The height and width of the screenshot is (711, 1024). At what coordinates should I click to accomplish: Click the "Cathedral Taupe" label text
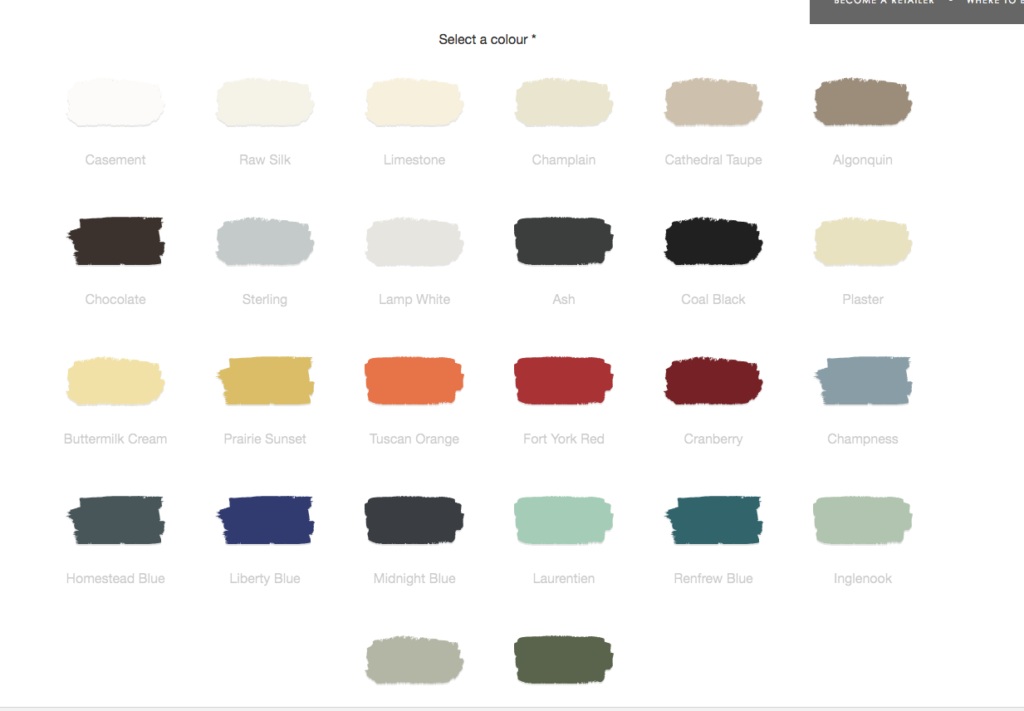(x=713, y=160)
